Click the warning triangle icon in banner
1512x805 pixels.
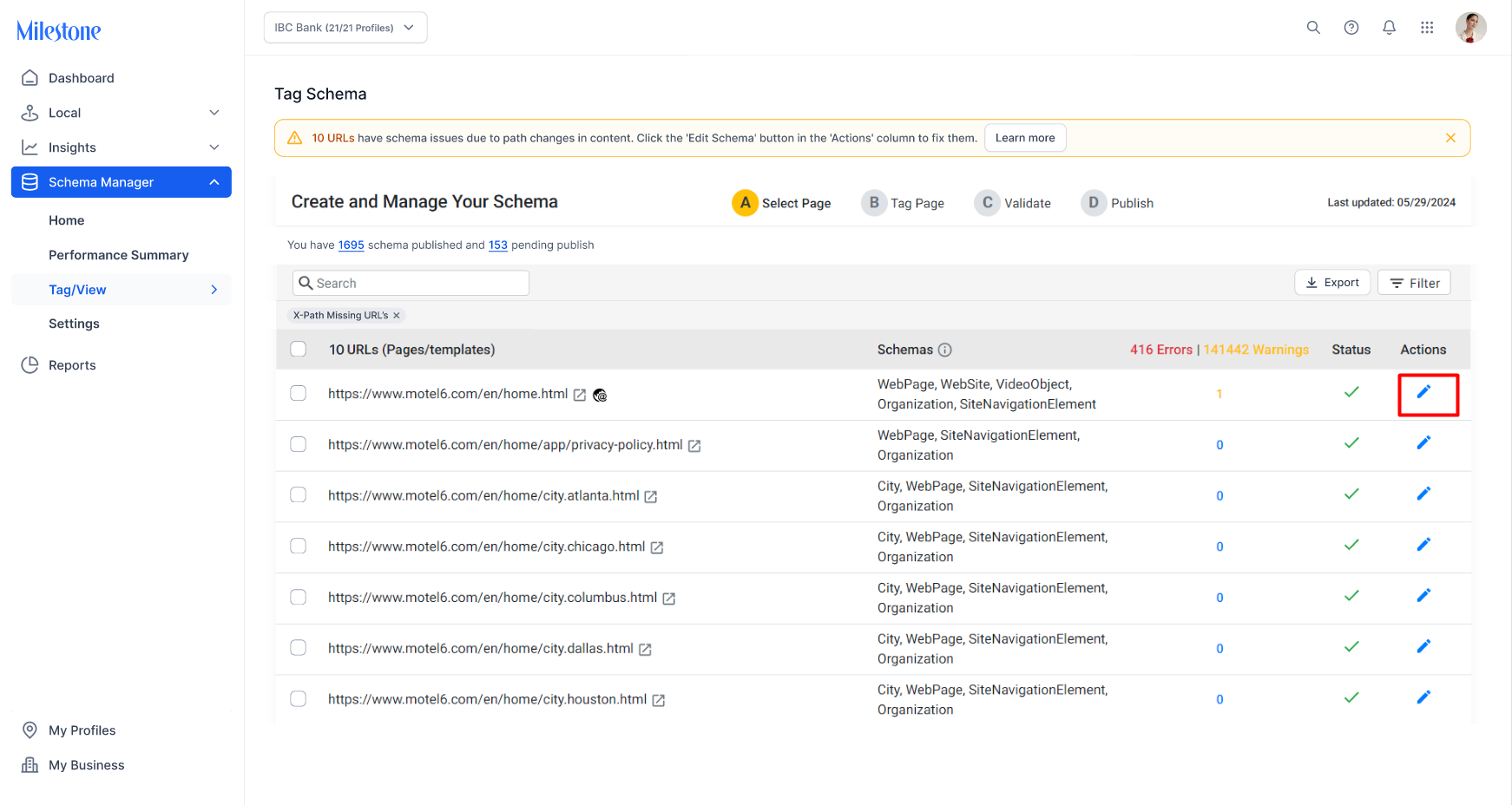(x=295, y=138)
